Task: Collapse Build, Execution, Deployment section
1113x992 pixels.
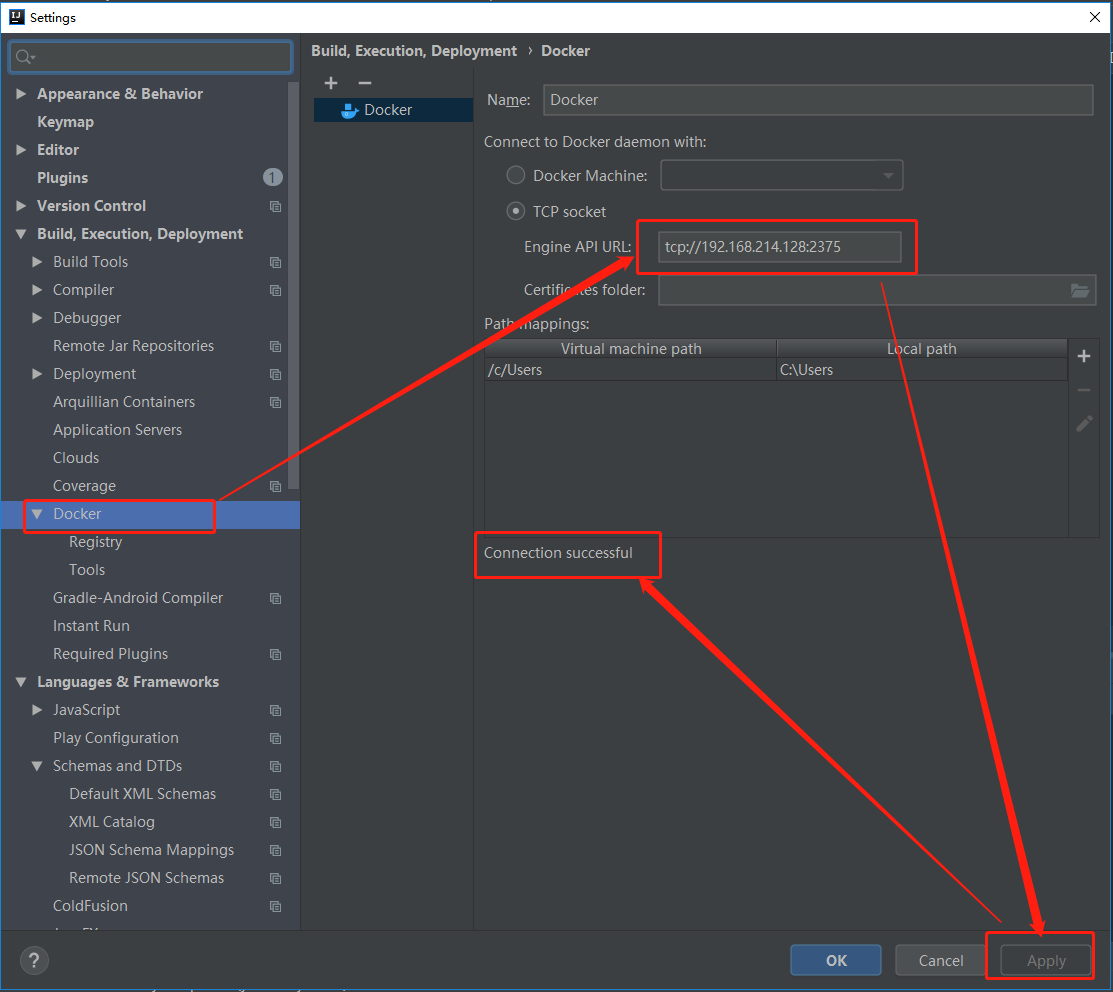Action: pos(21,234)
